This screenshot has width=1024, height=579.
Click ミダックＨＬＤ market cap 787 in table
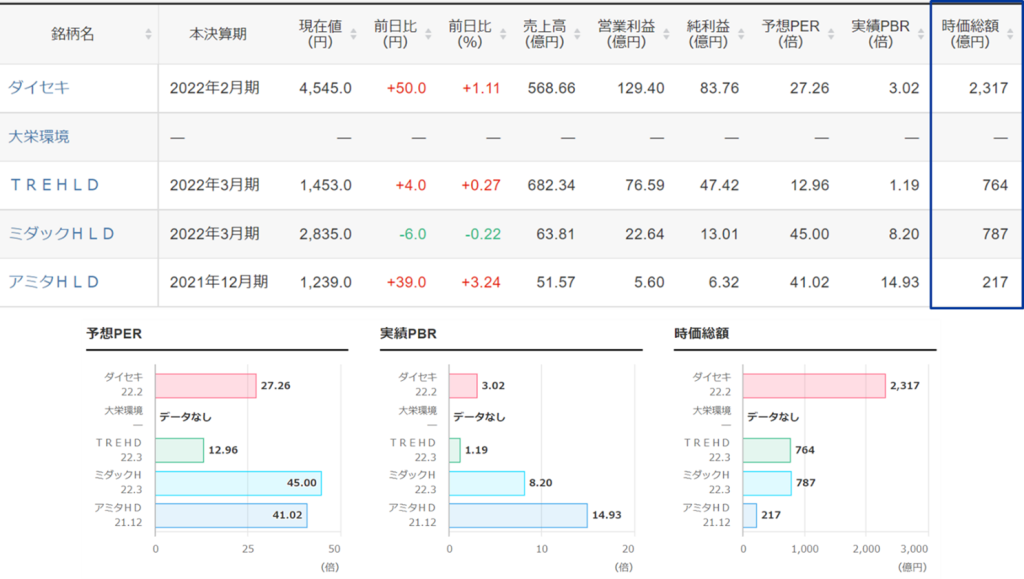click(x=995, y=234)
